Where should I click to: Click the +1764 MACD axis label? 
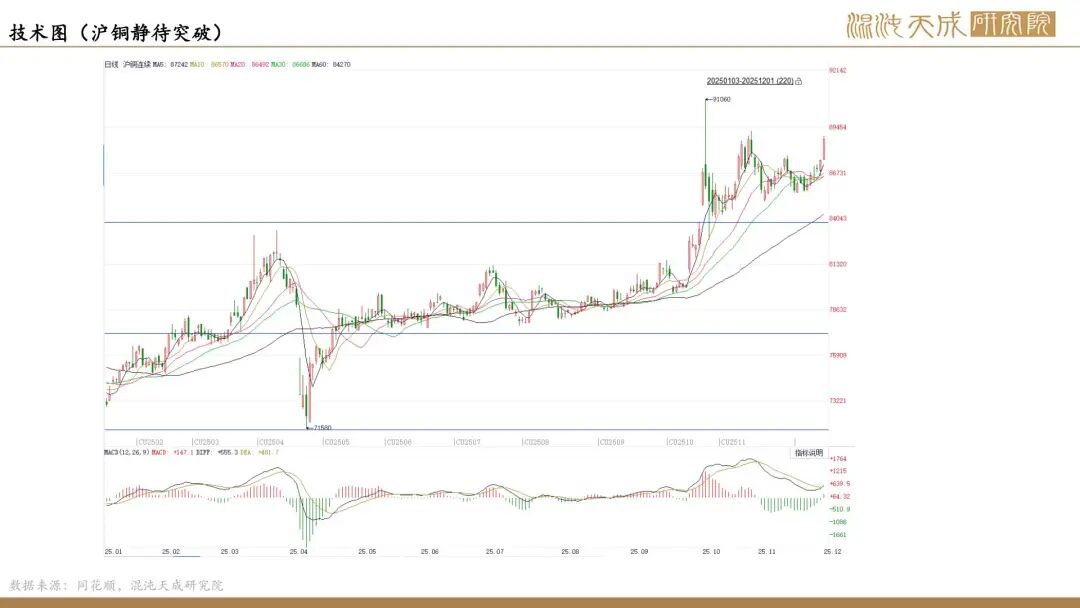pyautogui.click(x=838, y=459)
